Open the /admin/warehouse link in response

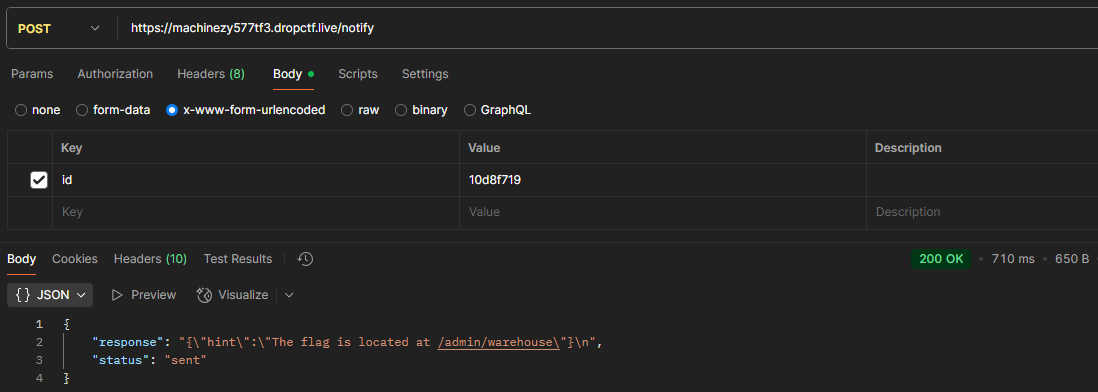498,342
